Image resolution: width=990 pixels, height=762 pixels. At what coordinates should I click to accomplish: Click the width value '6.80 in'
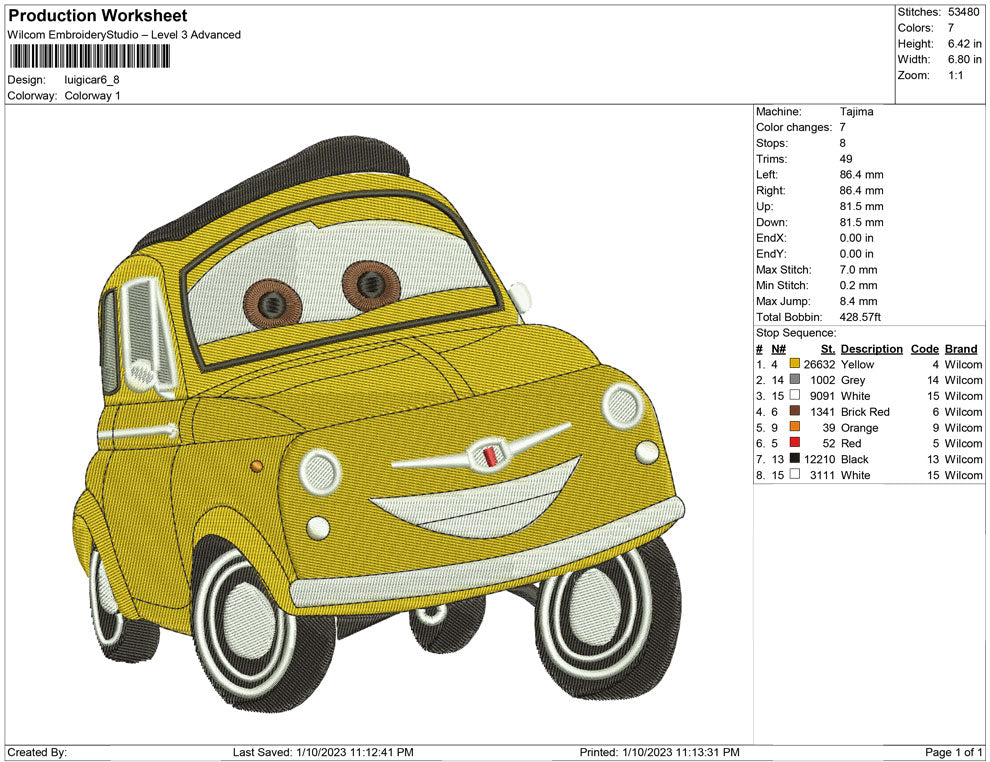[964, 59]
